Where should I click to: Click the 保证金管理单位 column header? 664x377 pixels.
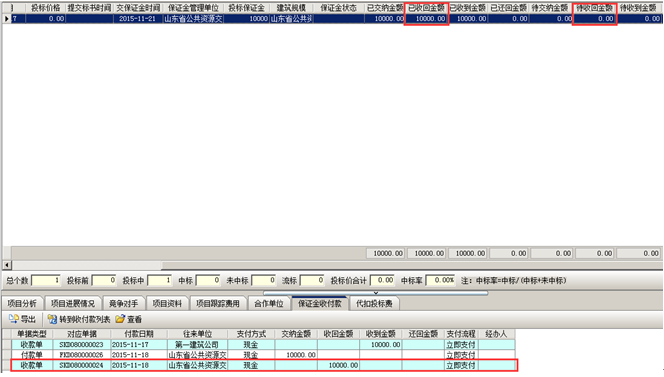tap(193, 8)
